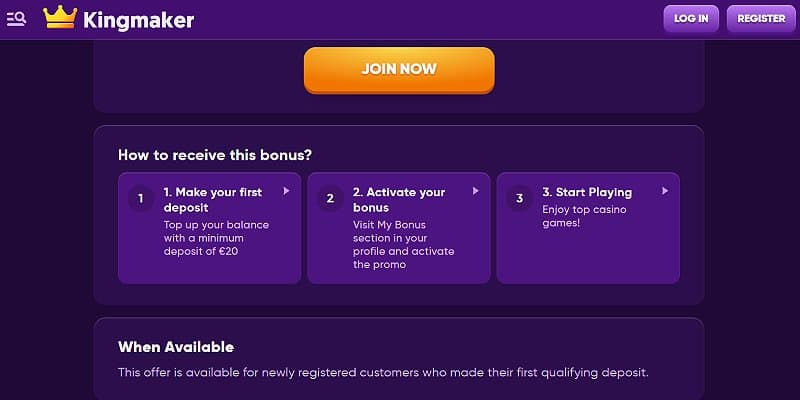Image resolution: width=800 pixels, height=400 pixels.
Task: Click the "How to receive this bonus?" heading
Action: pyautogui.click(x=214, y=155)
